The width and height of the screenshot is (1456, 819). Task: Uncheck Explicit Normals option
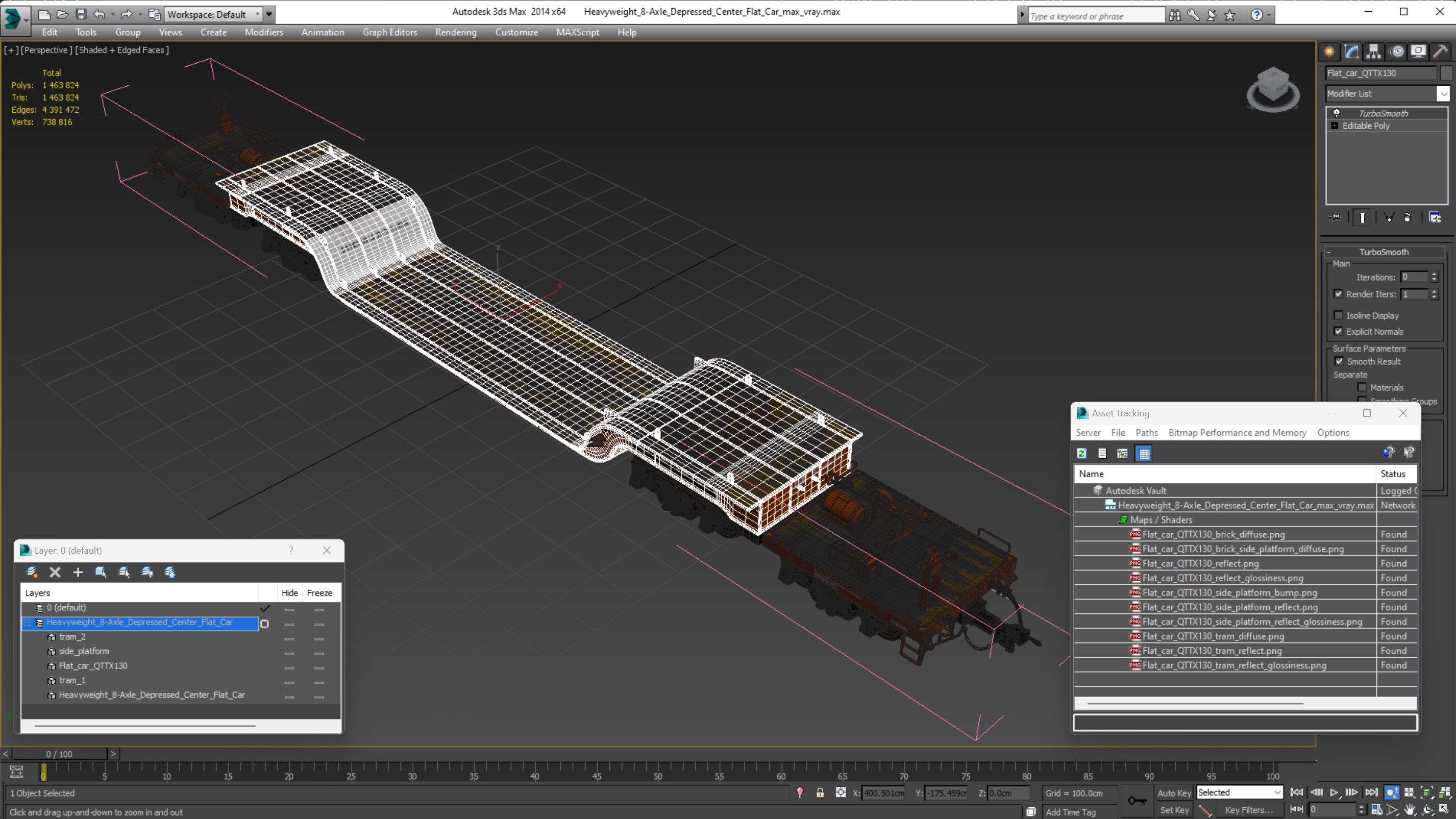pos(1339,331)
